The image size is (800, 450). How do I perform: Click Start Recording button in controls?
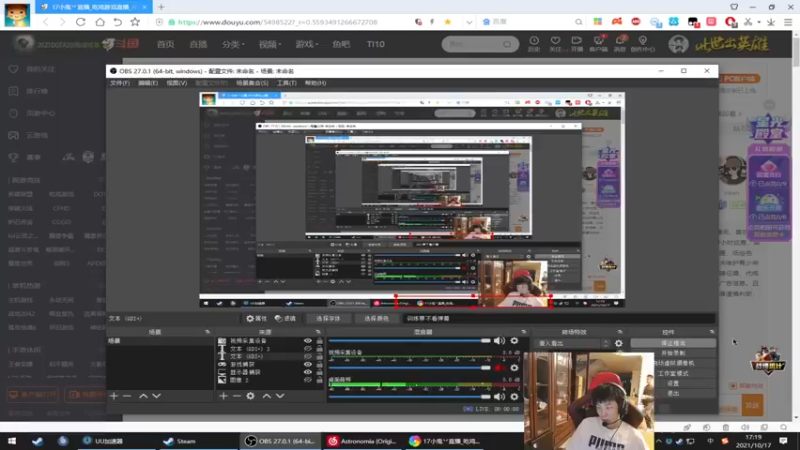[x=673, y=353]
